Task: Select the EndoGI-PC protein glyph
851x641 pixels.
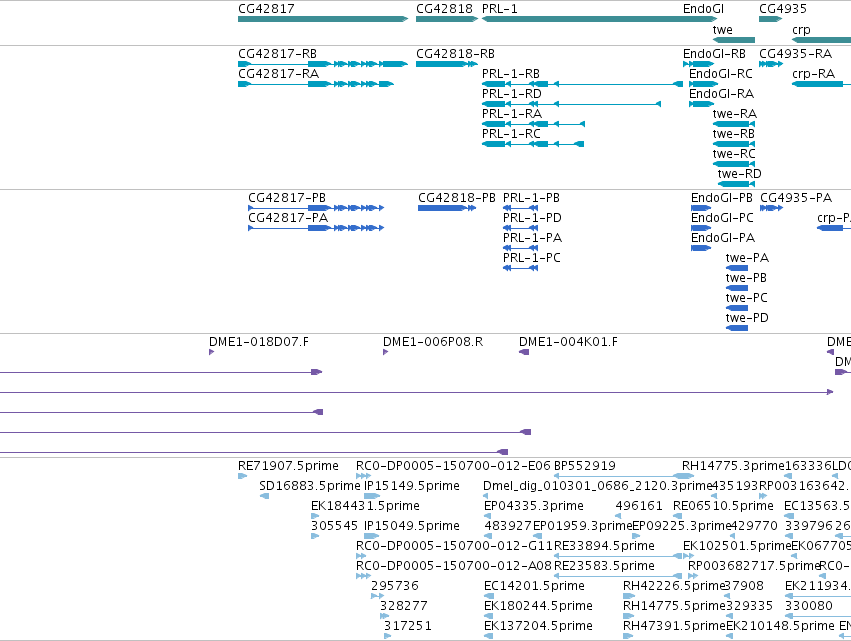Action: (701, 228)
